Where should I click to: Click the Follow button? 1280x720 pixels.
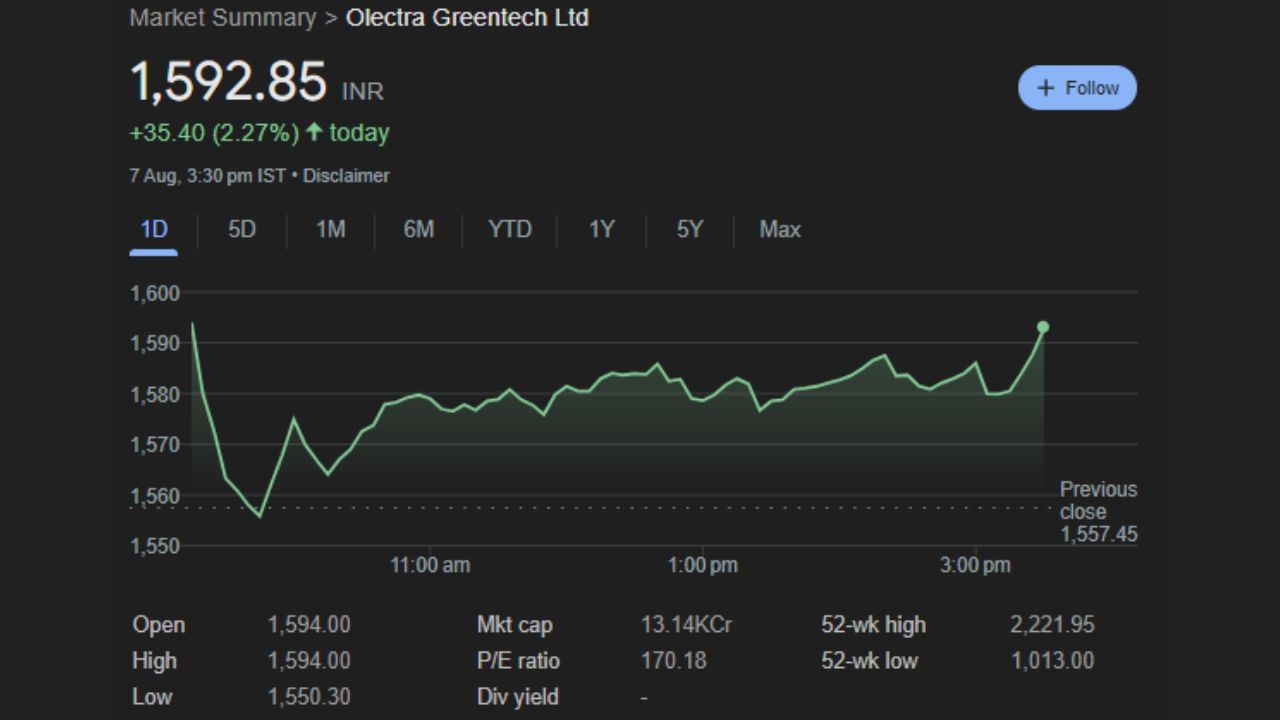[x=1077, y=88]
